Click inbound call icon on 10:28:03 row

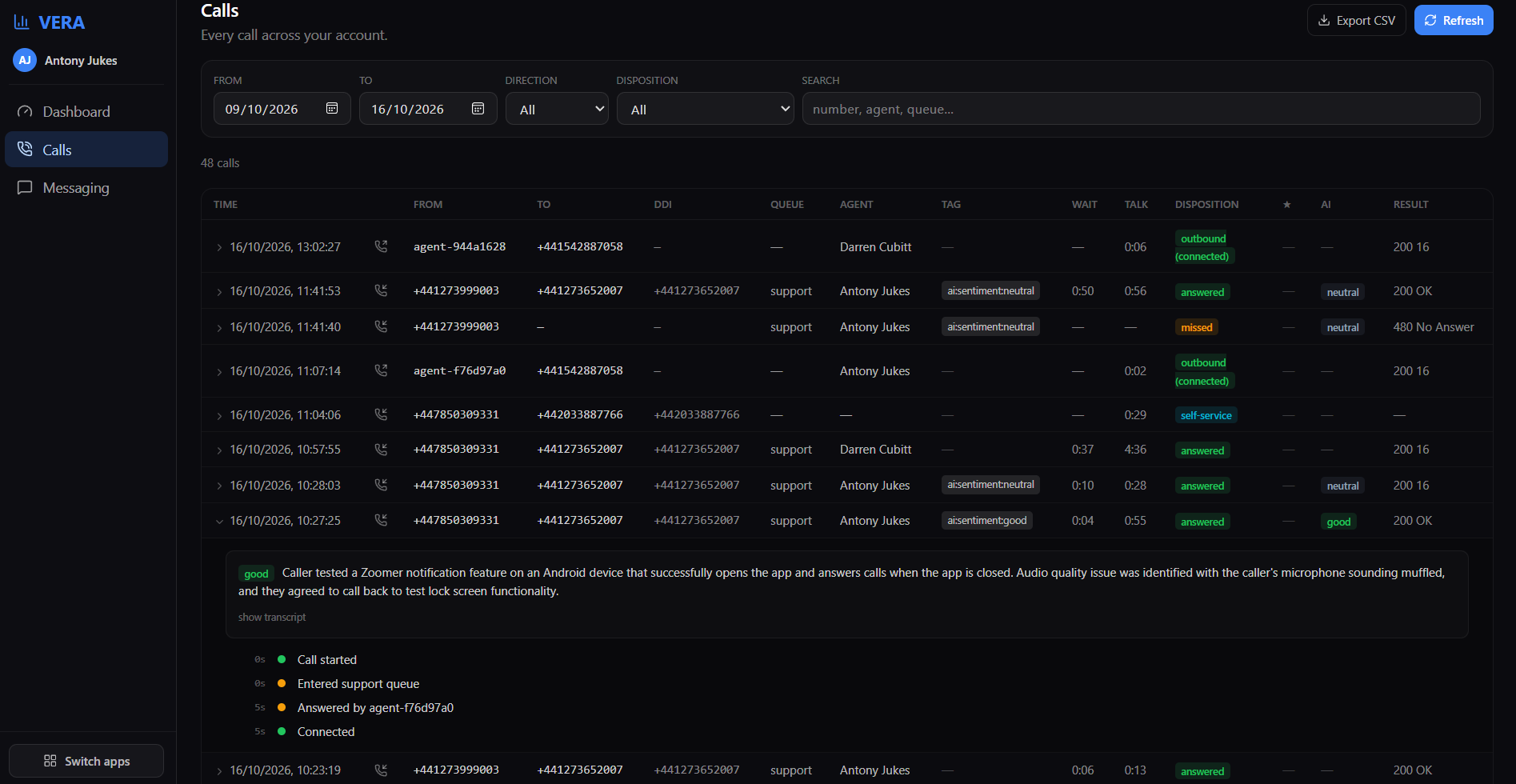click(381, 485)
